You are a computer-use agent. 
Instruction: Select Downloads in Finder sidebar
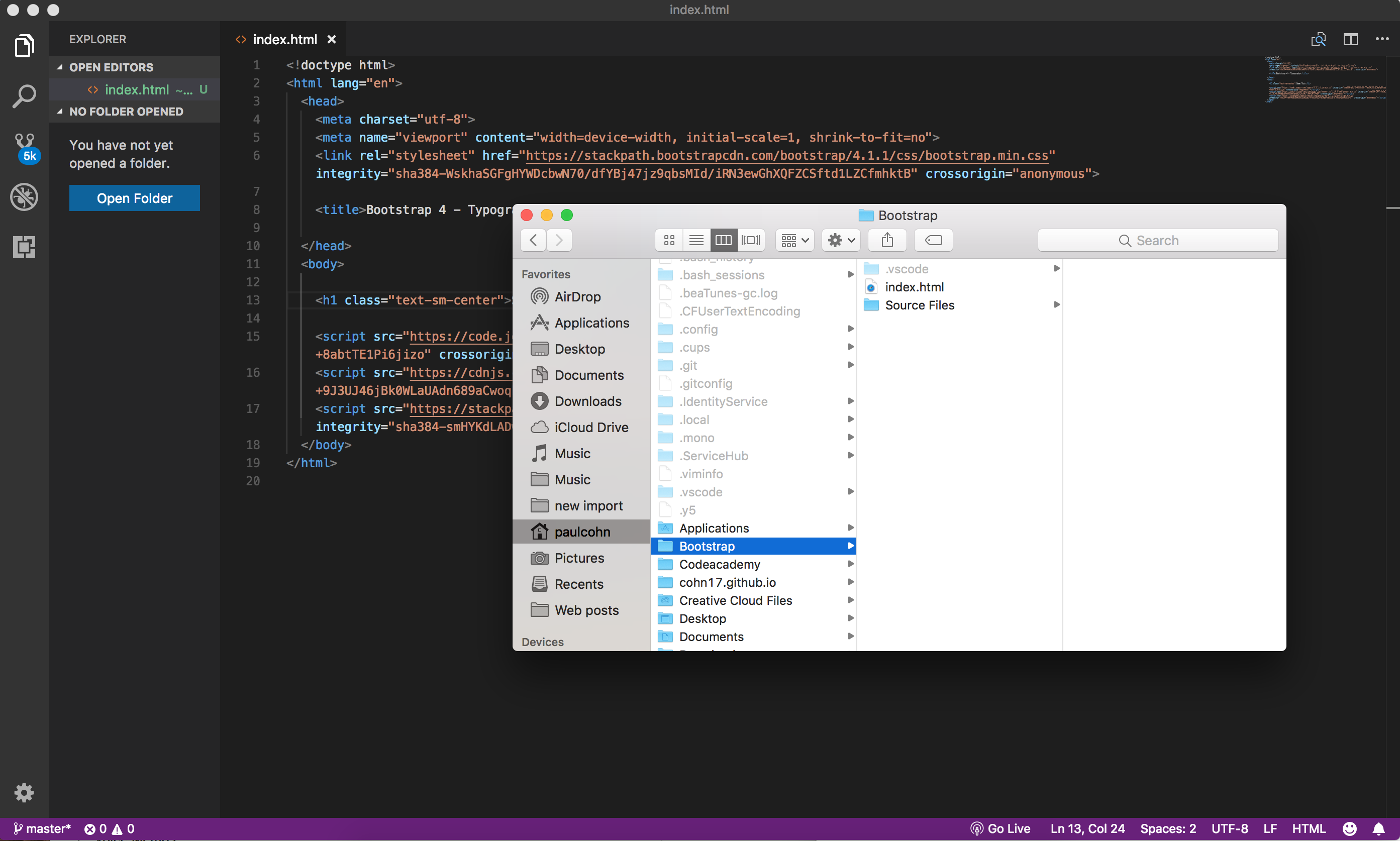coord(588,401)
